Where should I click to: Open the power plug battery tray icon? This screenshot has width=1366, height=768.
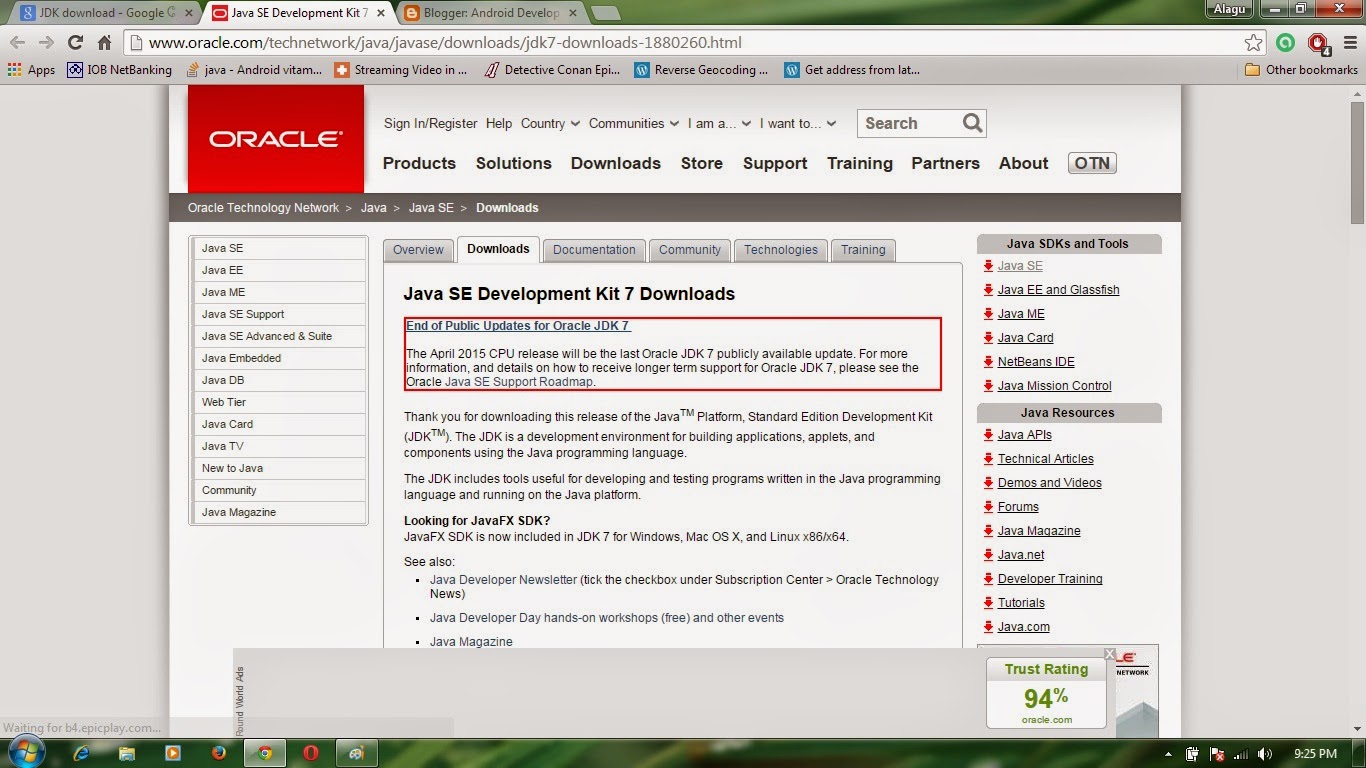1192,754
